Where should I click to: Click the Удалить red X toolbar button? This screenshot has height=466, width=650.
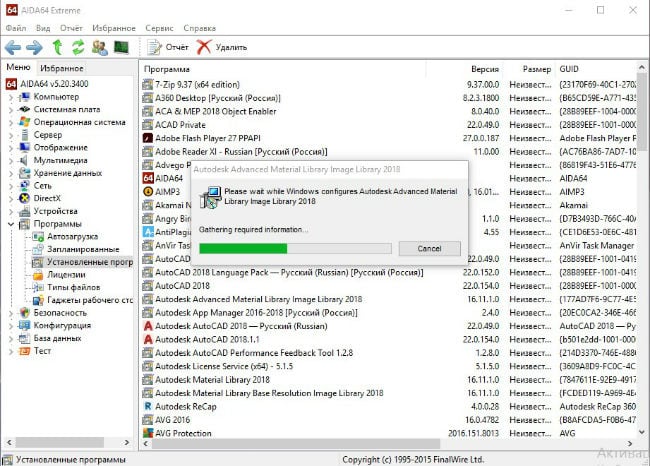pyautogui.click(x=221, y=47)
